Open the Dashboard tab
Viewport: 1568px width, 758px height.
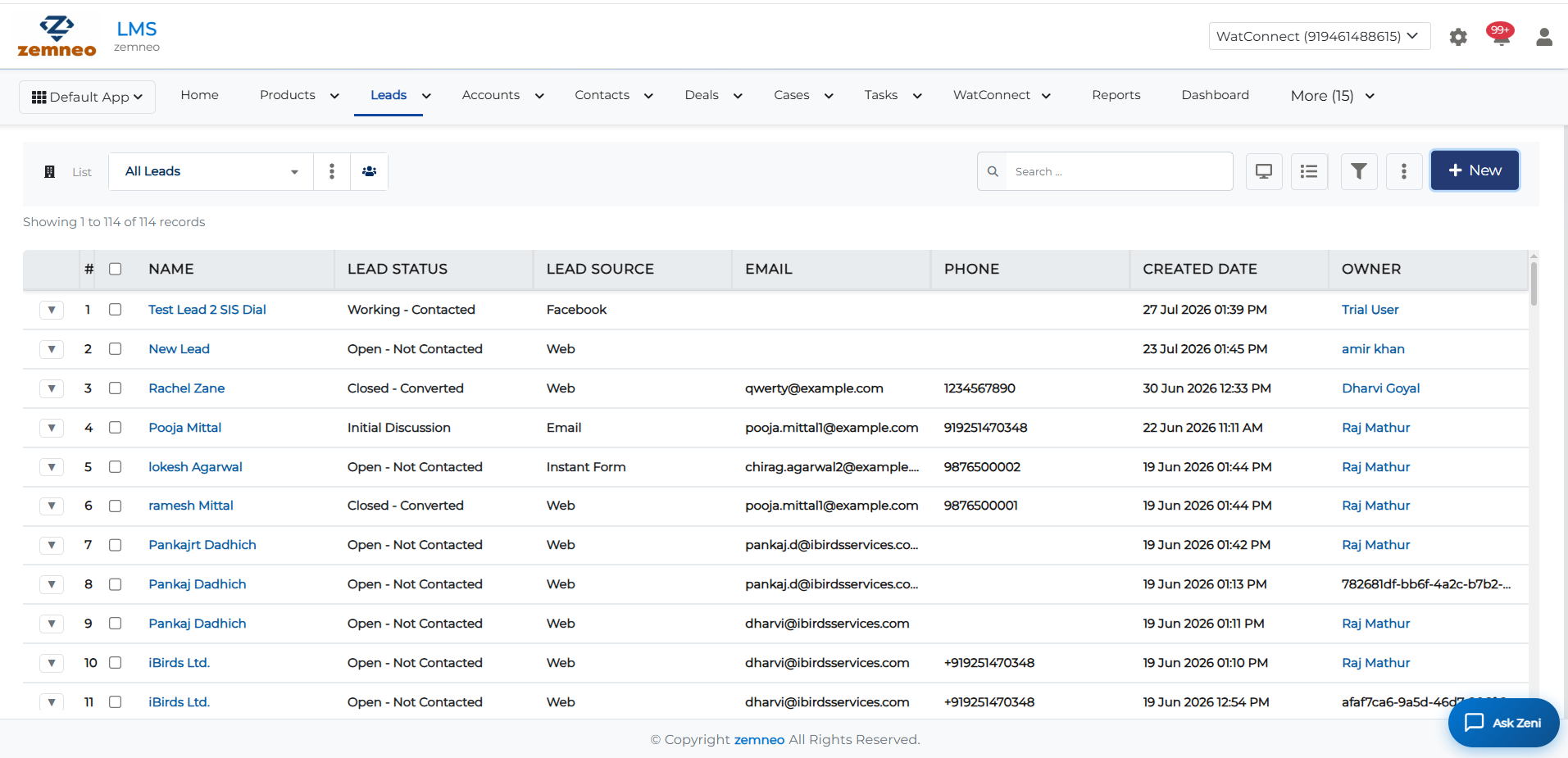coord(1215,95)
